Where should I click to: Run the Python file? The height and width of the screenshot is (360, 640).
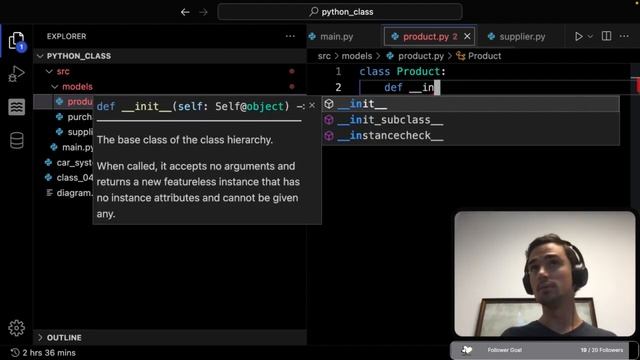pos(578,36)
